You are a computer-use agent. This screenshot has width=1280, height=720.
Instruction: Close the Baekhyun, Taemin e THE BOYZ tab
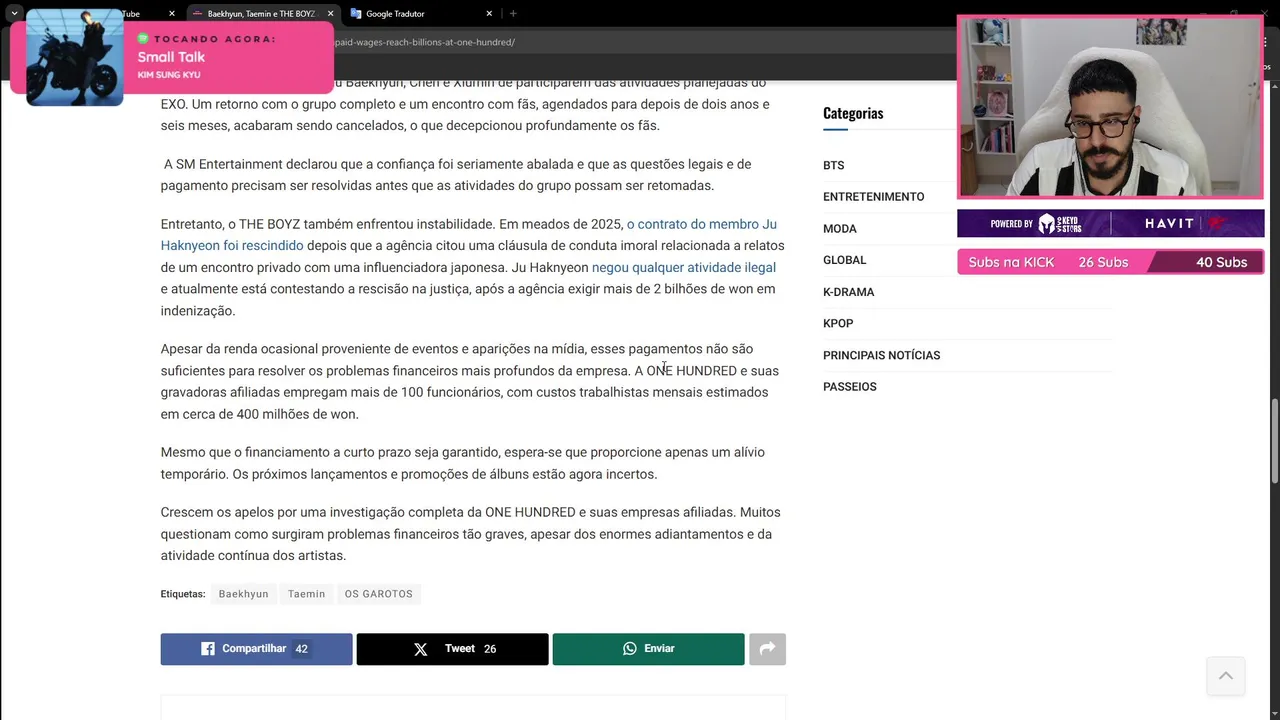click(x=330, y=14)
